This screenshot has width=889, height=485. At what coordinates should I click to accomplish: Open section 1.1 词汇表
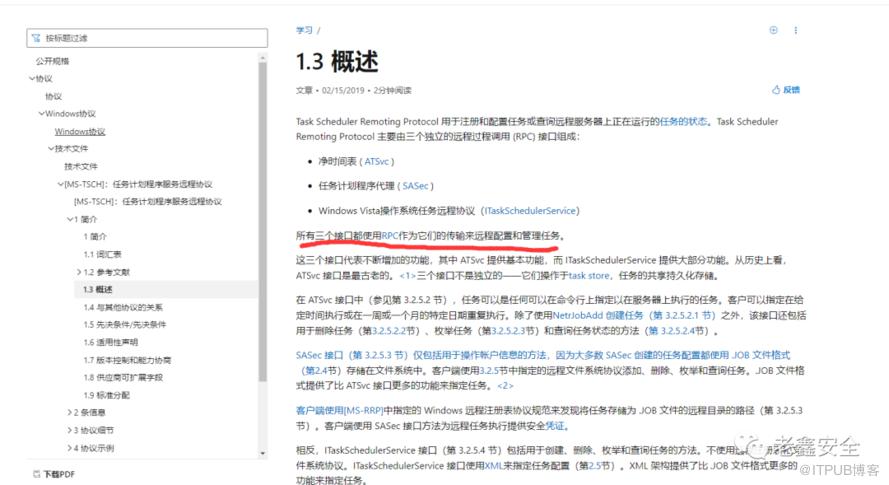103,254
